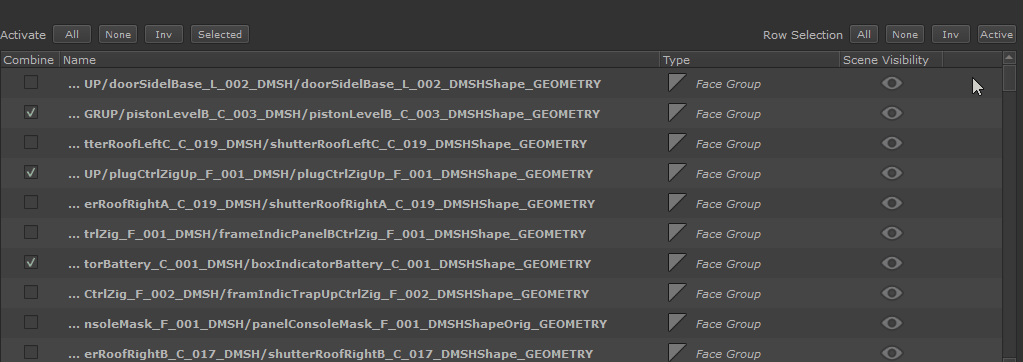Sort by the Combine column header

click(x=29, y=60)
